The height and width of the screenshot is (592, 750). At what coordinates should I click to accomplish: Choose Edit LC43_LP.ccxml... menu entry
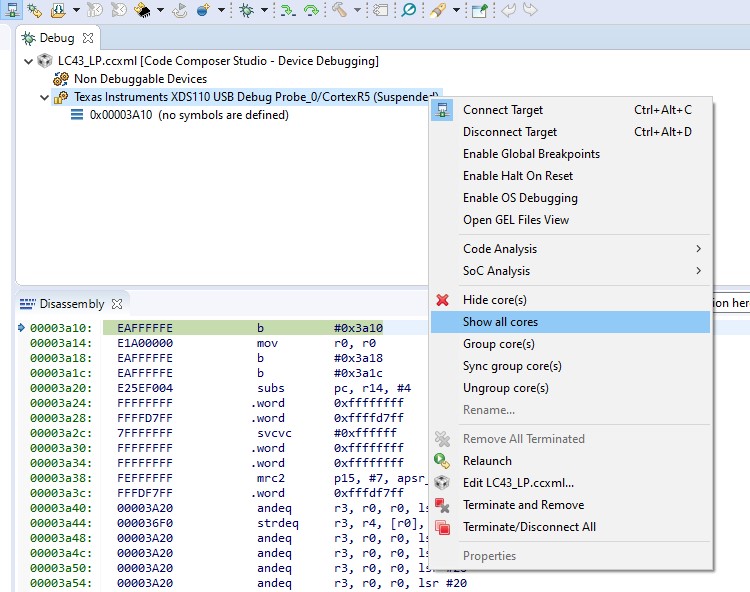(570, 483)
